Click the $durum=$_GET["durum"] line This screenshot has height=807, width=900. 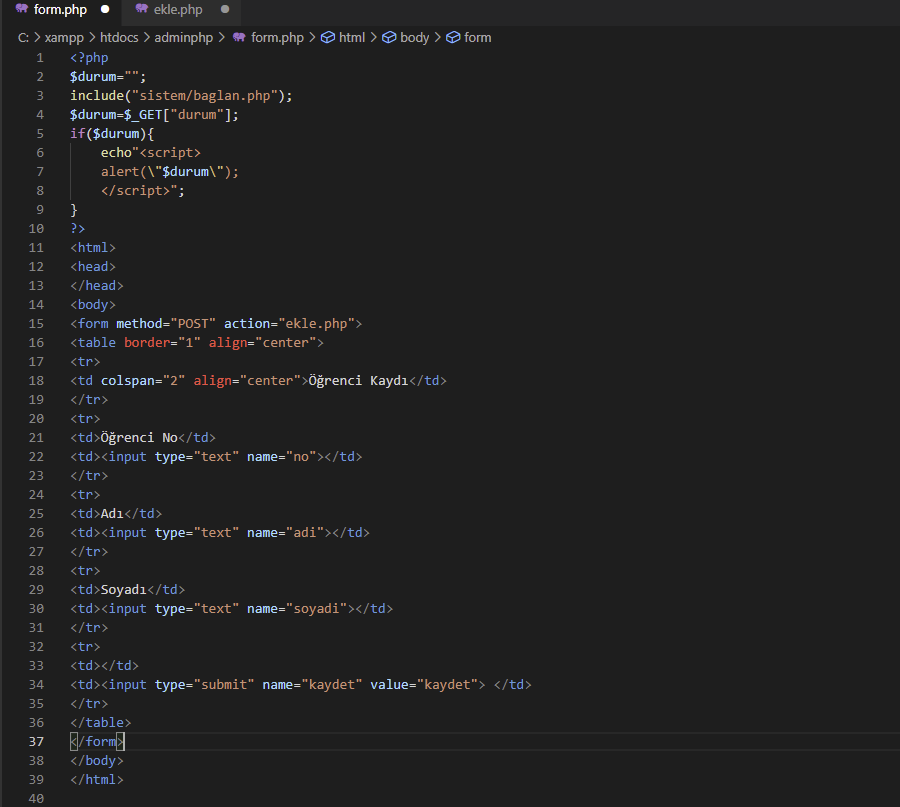pos(154,115)
